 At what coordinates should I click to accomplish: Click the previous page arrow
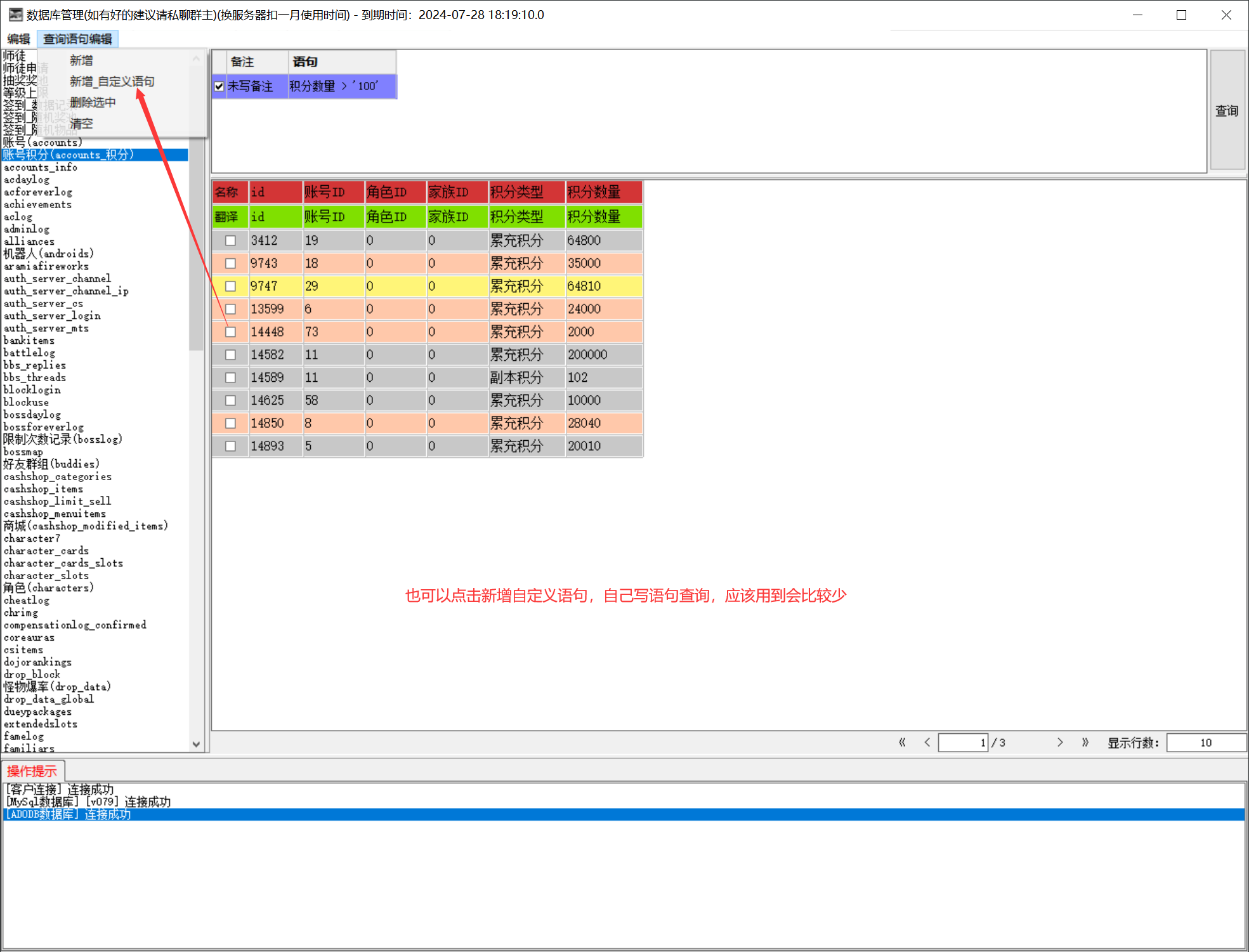point(927,742)
